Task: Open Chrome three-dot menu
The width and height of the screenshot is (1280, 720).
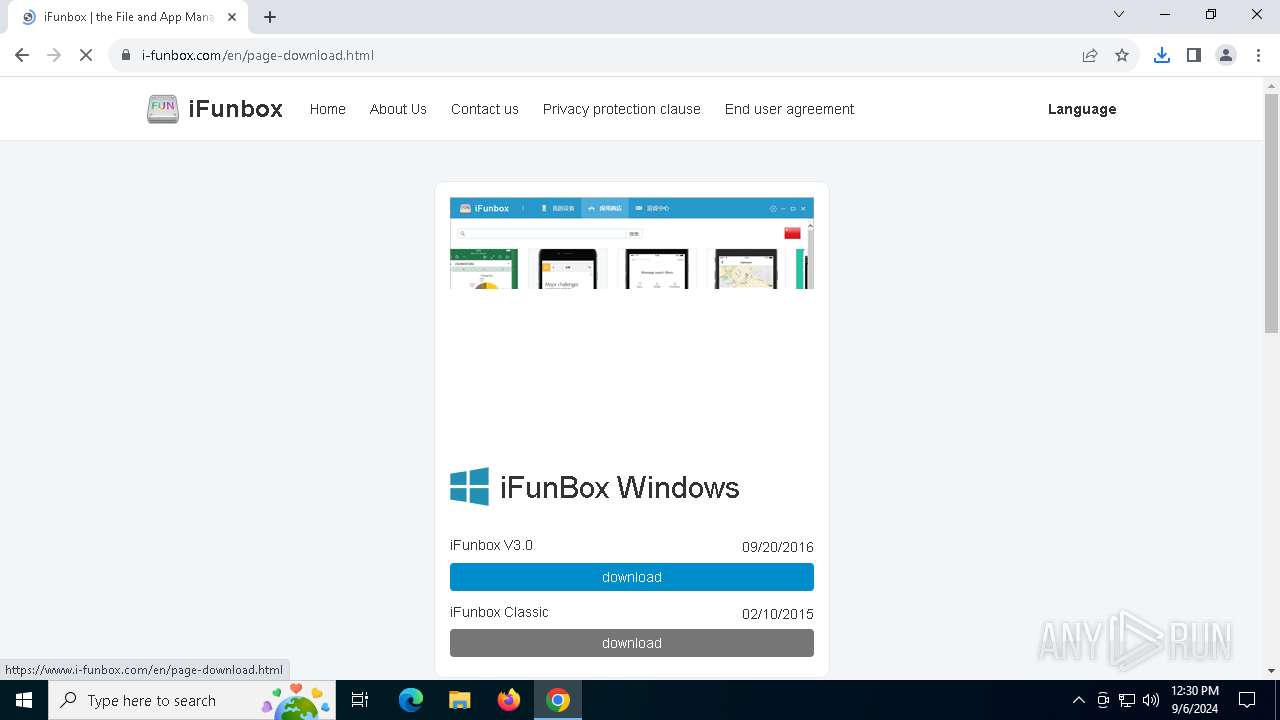Action: 1257,55
